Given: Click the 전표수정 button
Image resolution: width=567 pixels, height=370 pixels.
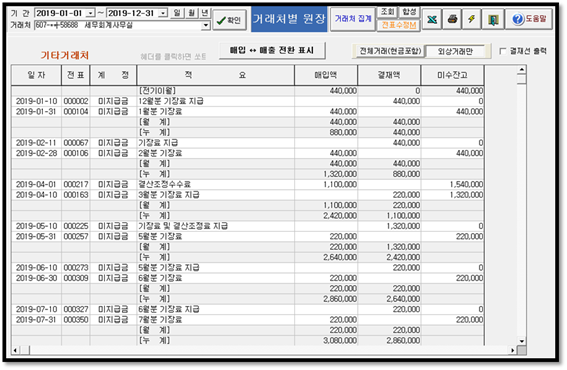Looking at the screenshot, I should tap(398, 25).
